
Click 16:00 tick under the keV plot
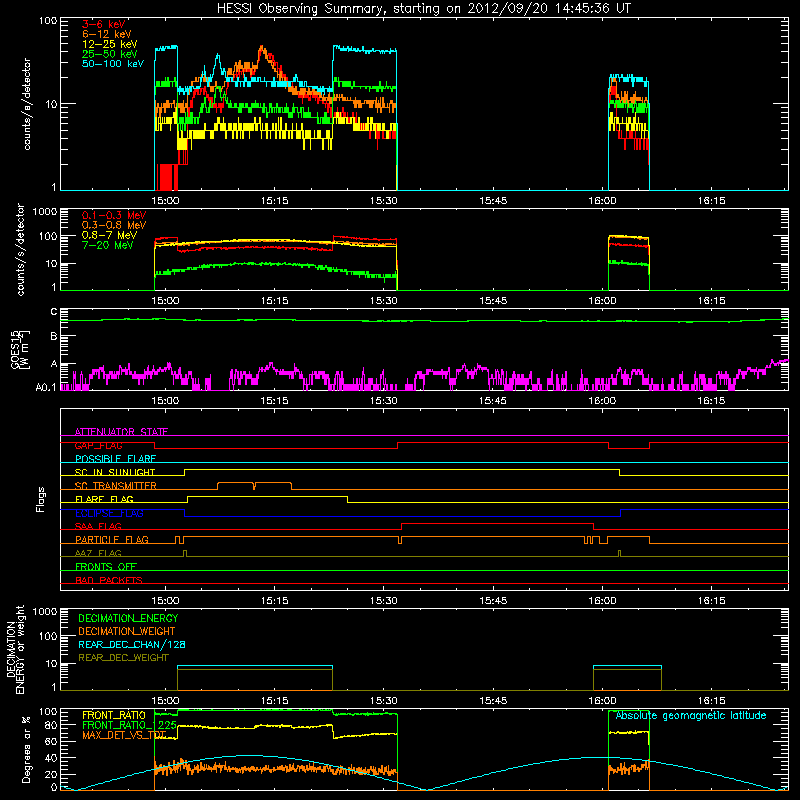[x=602, y=201]
